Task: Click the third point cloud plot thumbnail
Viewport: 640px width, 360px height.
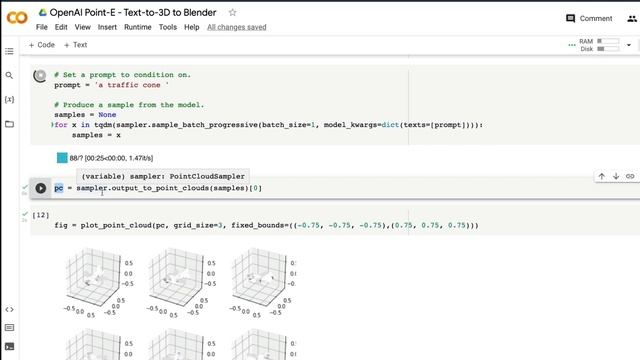Action: [263, 283]
